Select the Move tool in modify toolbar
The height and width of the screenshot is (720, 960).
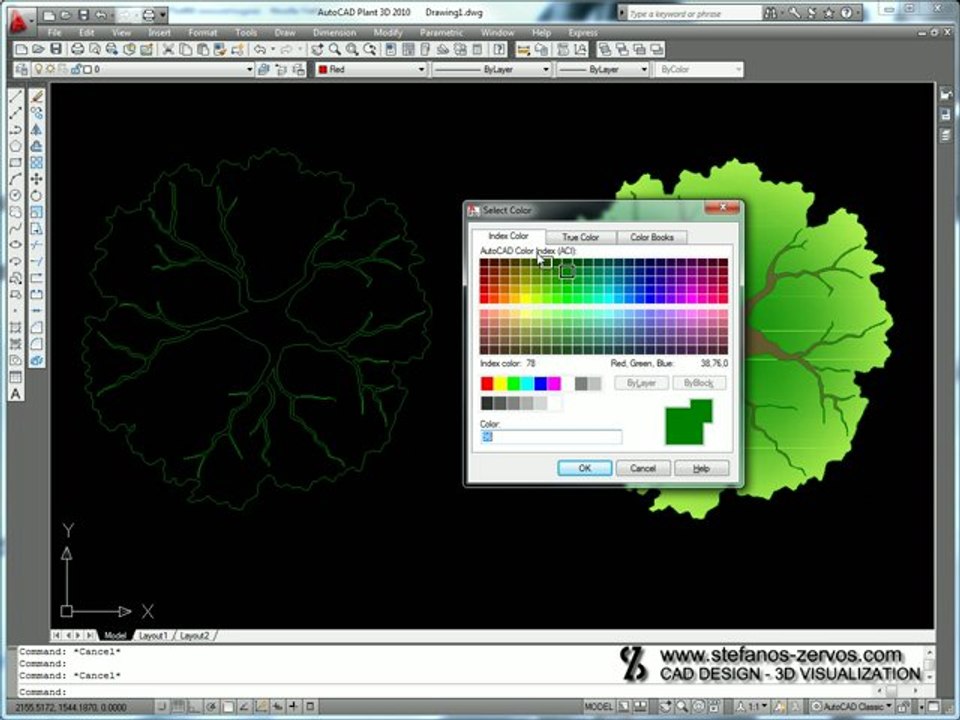click(37, 179)
